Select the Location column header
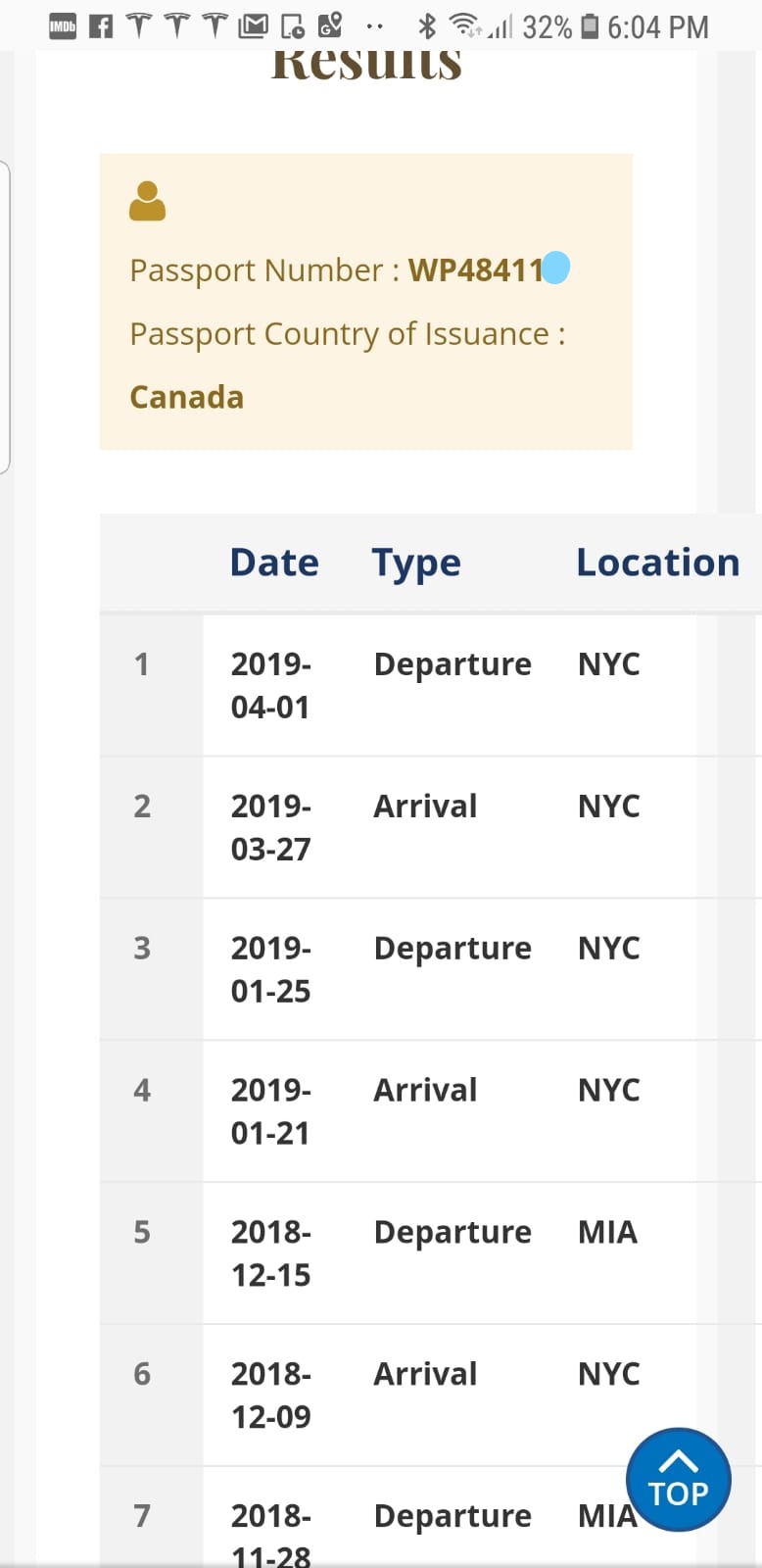Image resolution: width=762 pixels, height=1568 pixels. click(x=658, y=563)
